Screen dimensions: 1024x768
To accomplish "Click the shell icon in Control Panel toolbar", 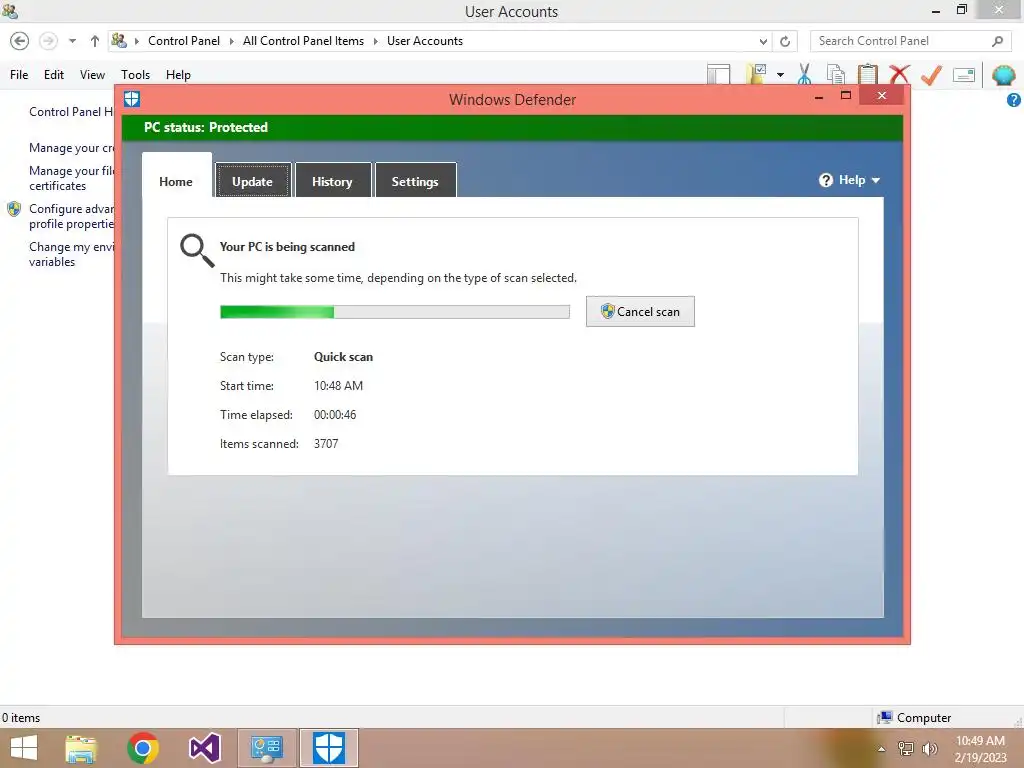I will click(1004, 75).
